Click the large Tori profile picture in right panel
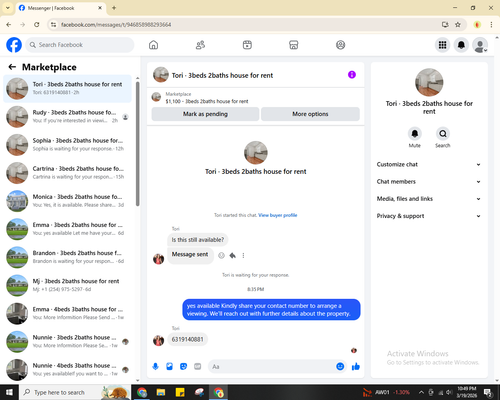Screen dimensions: 500x400 [429, 82]
